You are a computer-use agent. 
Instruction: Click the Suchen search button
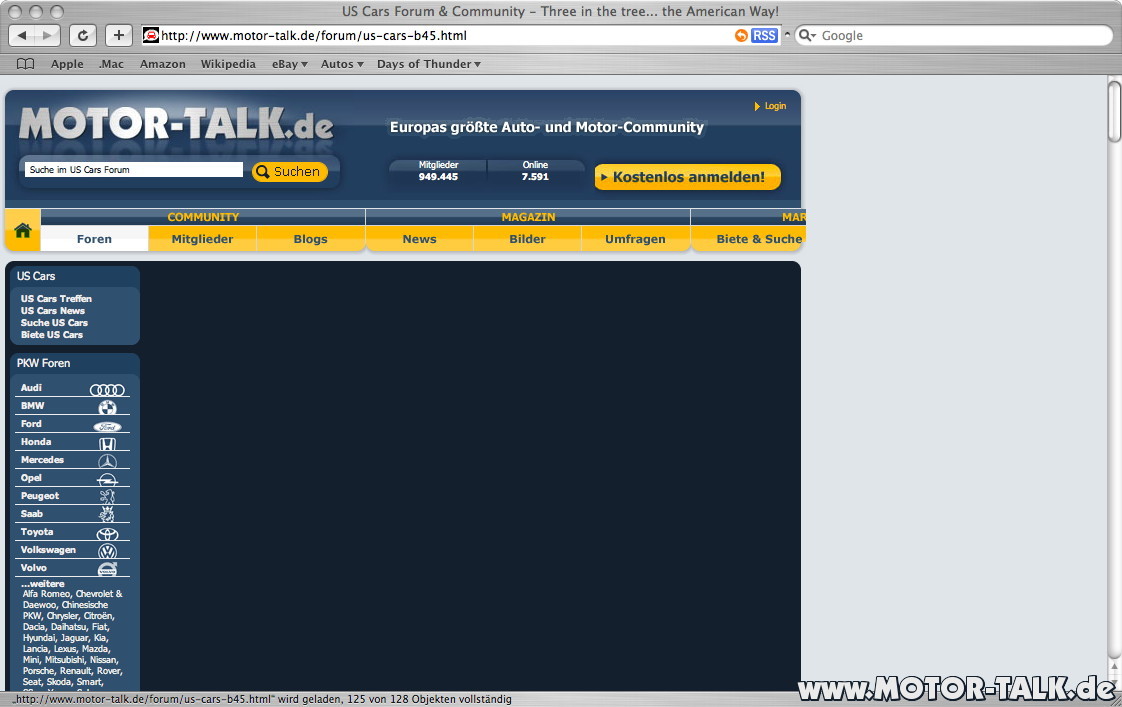coord(290,172)
